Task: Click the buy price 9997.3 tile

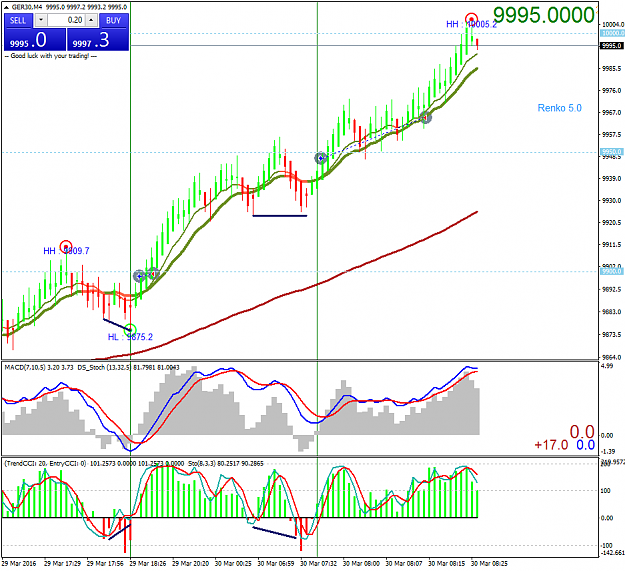Action: tap(98, 40)
